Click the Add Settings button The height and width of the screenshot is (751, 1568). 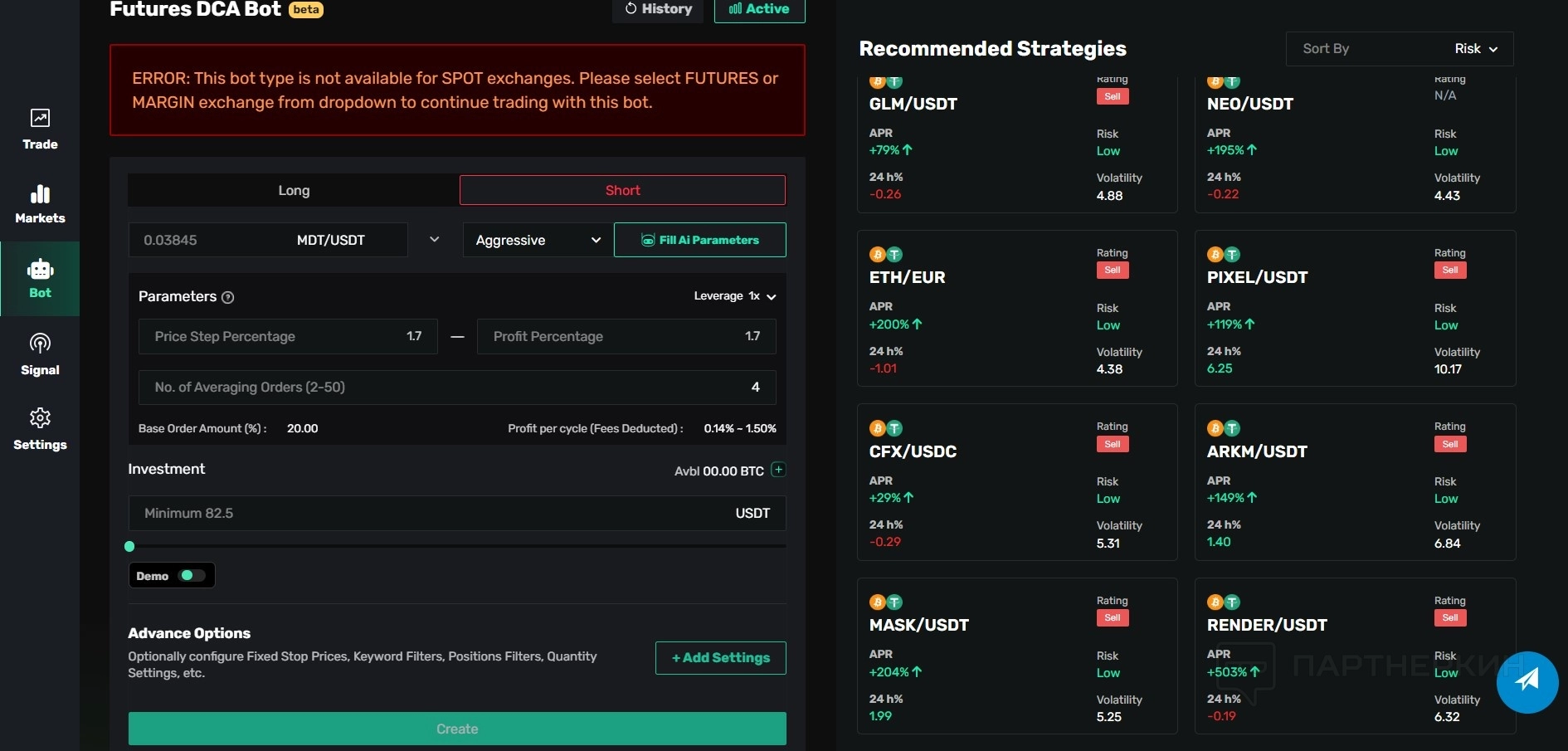coord(720,658)
